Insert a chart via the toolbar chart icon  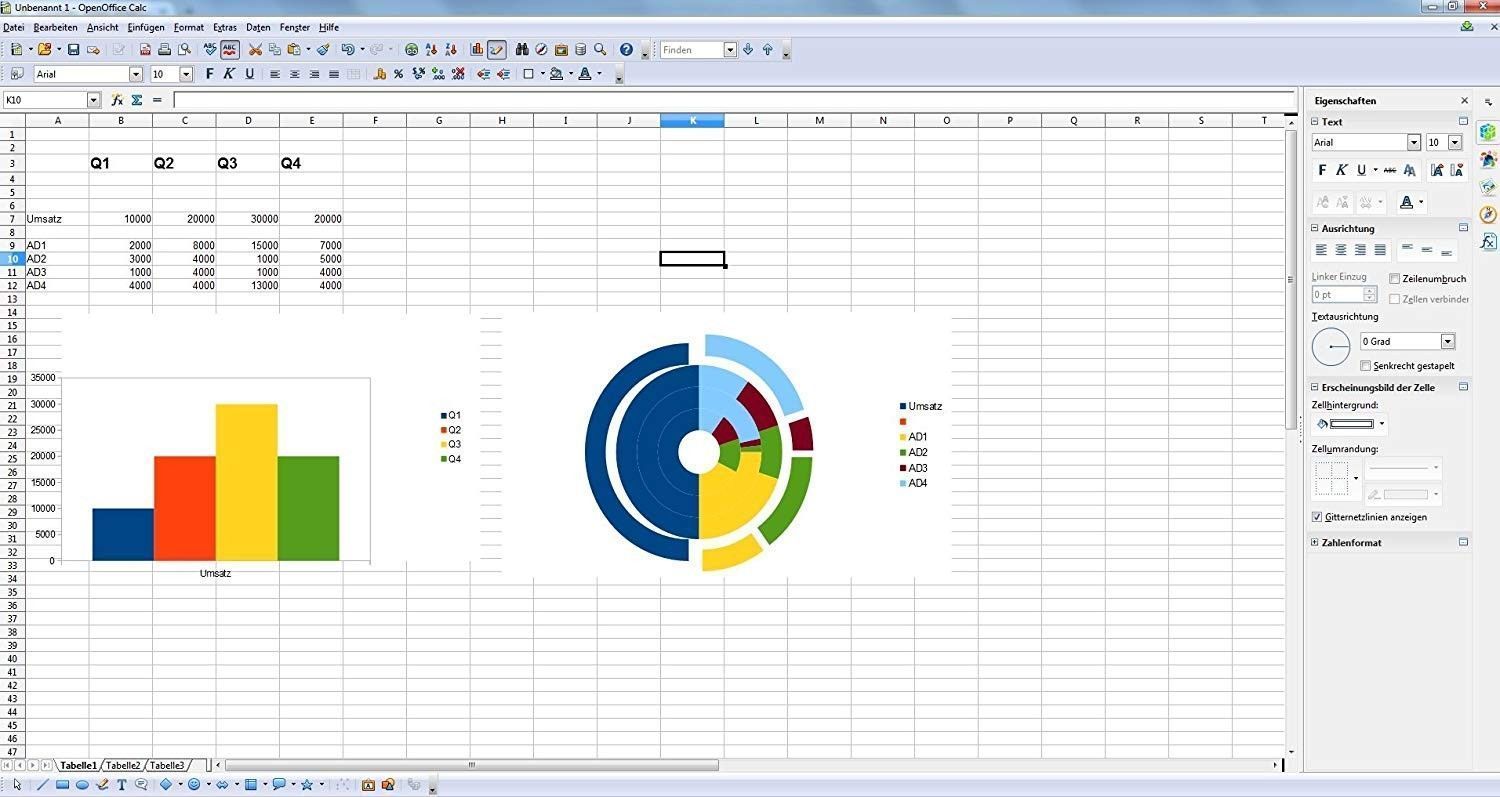477,49
